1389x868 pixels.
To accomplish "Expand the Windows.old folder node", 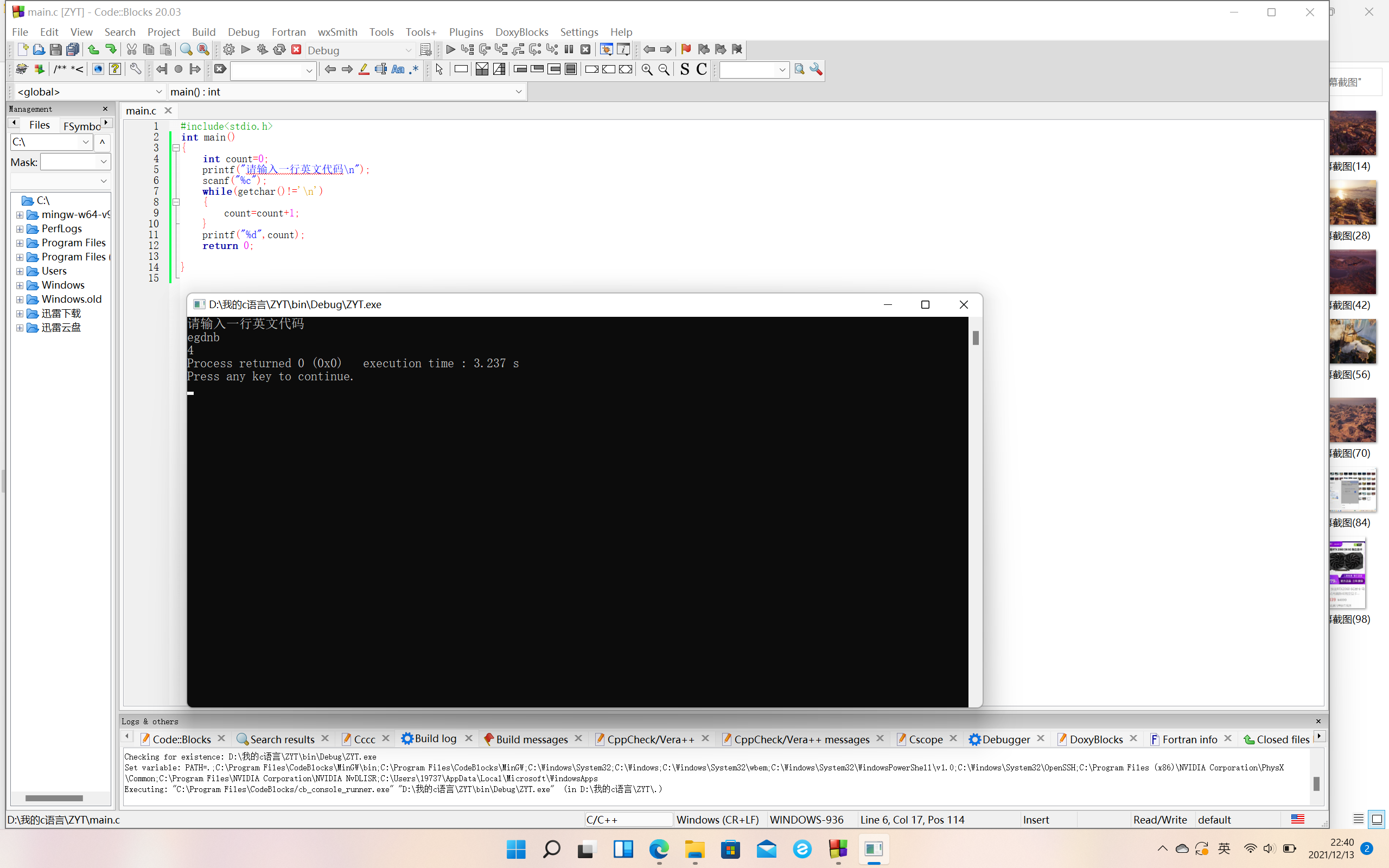I will point(20,299).
